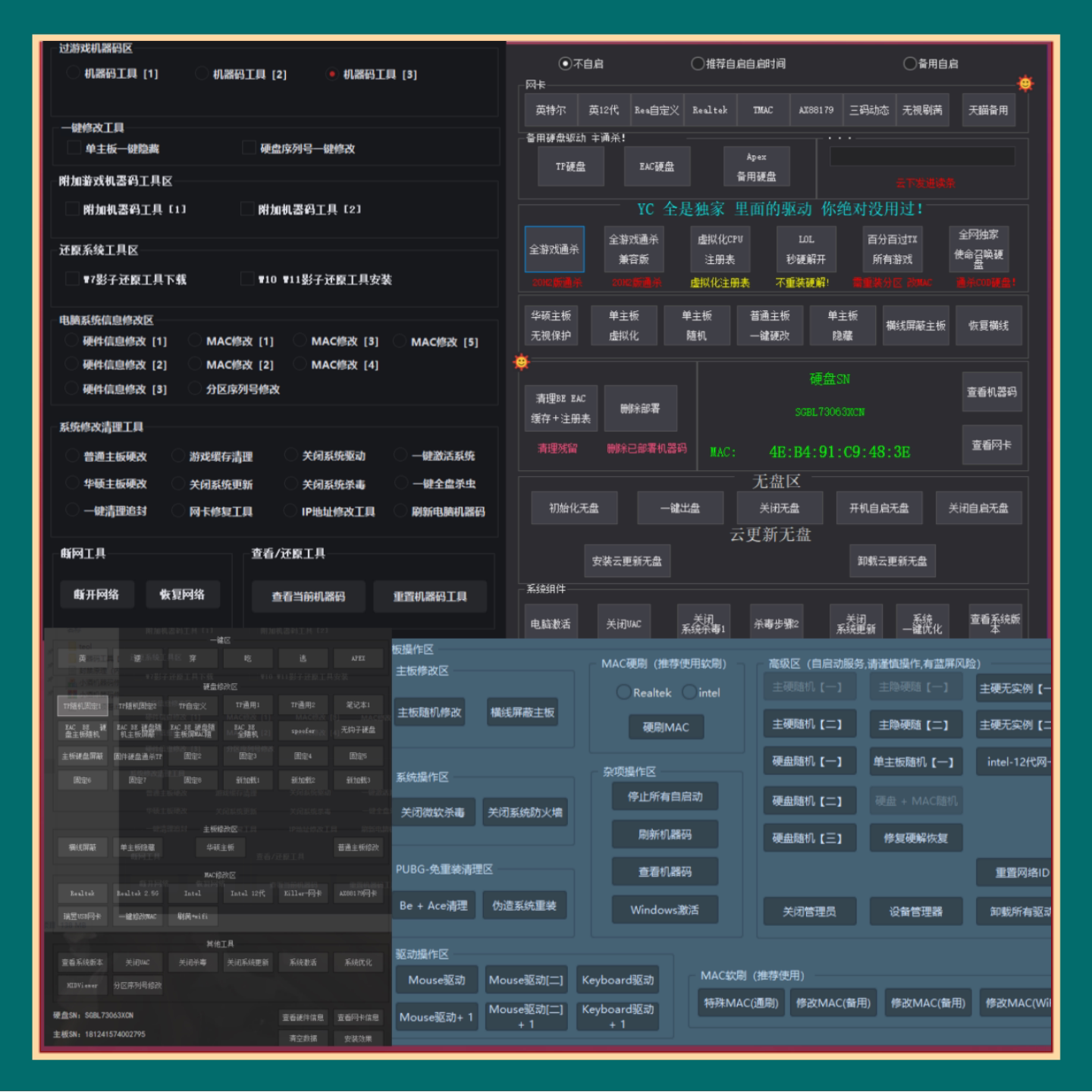Viewport: 1092px width, 1092px height.
Task: Click the 初始化无盘 button
Action: [x=574, y=508]
